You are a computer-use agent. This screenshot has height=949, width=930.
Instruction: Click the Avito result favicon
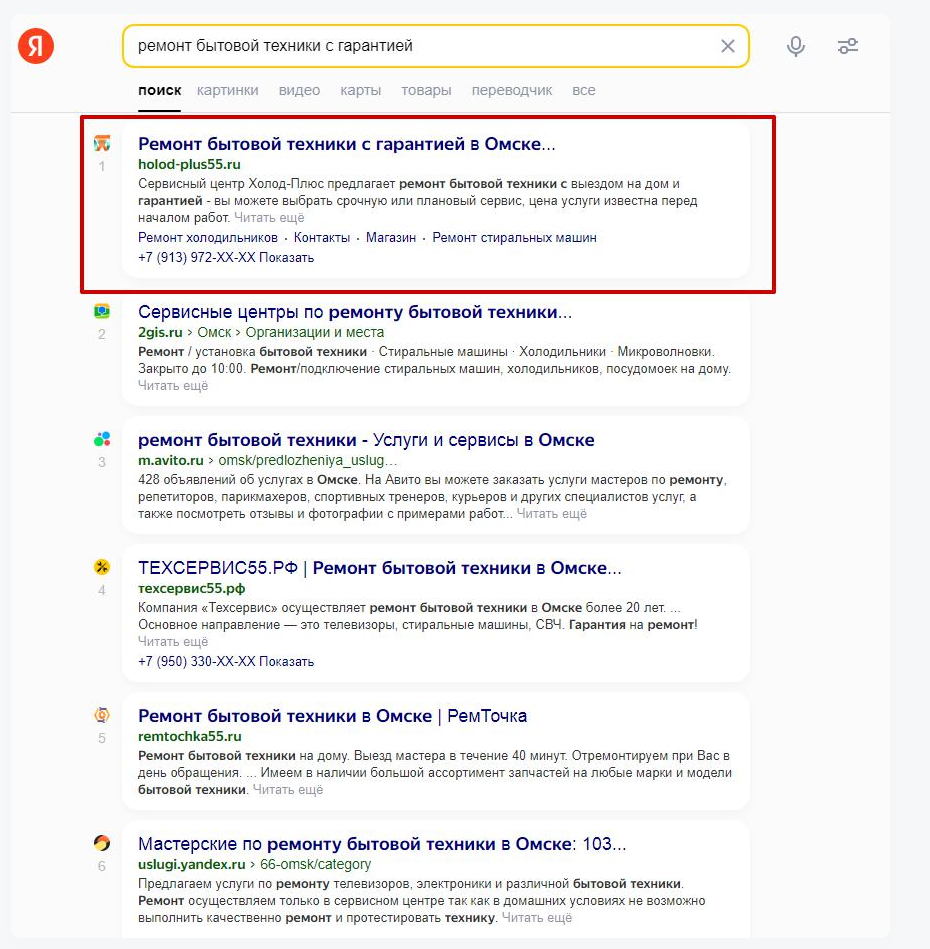(102, 439)
